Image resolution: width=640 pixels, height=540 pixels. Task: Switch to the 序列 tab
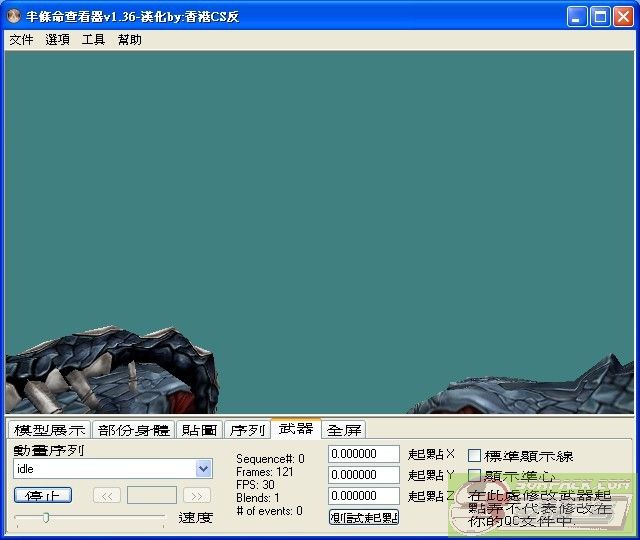point(247,430)
